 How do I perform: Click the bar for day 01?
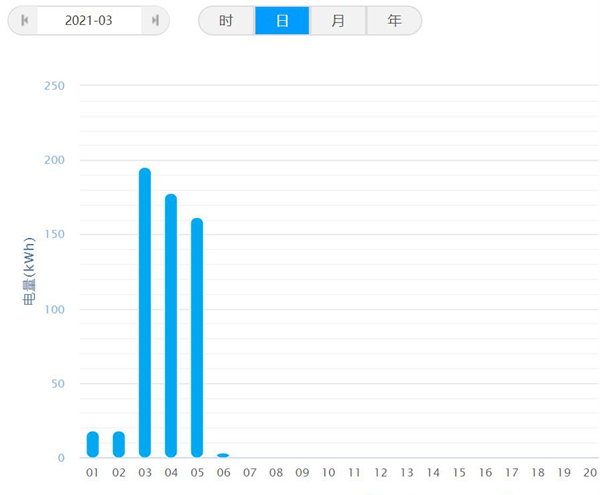click(x=93, y=445)
